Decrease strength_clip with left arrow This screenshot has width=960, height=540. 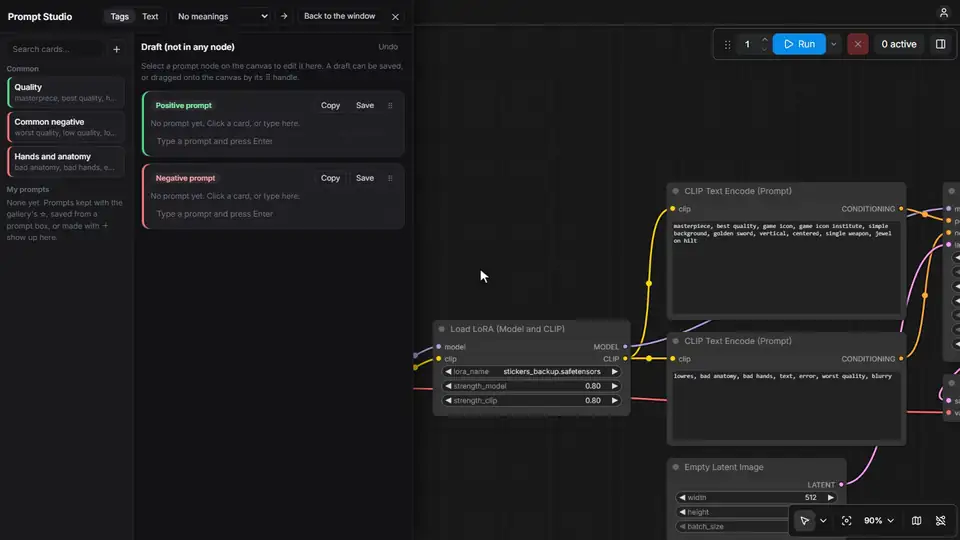coord(448,400)
